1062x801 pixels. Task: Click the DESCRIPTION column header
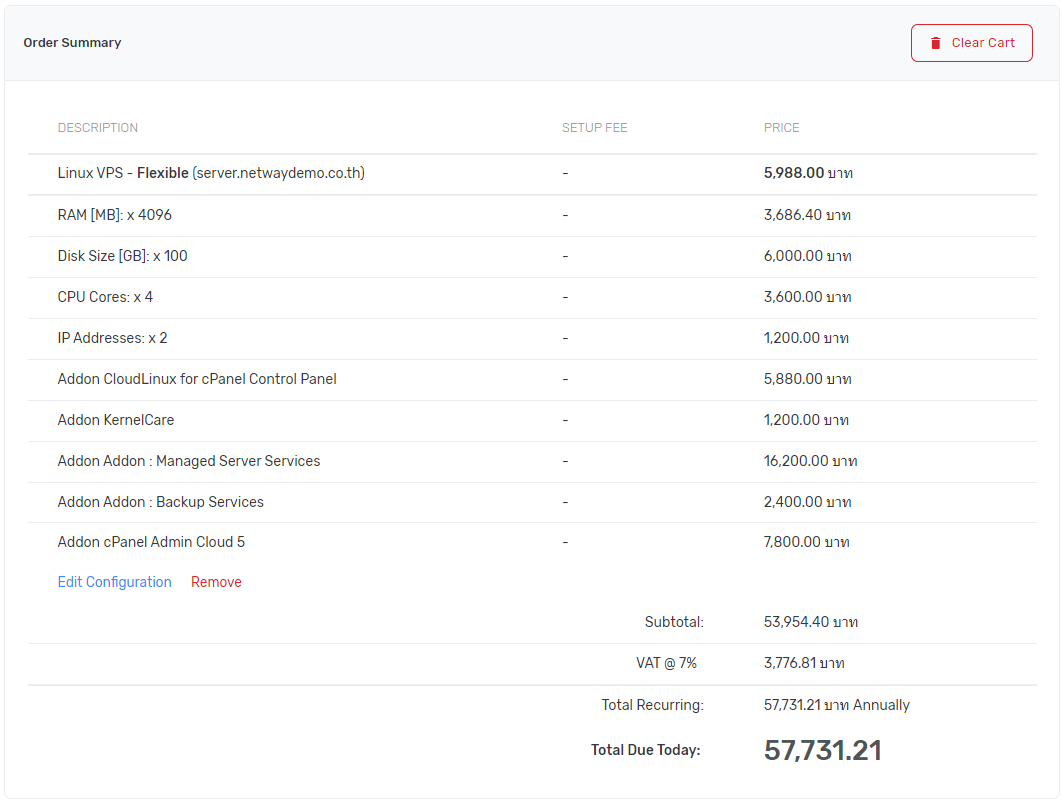coord(98,128)
